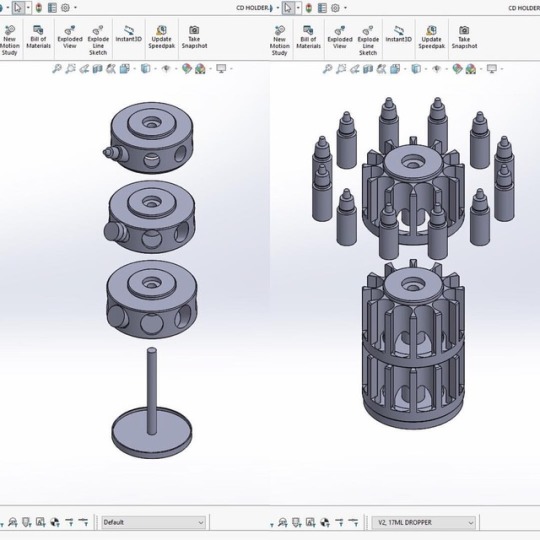540x540 pixels.
Task: Click Edit Appearance color ball in the Default configuration window
Action: click(x=187, y=69)
